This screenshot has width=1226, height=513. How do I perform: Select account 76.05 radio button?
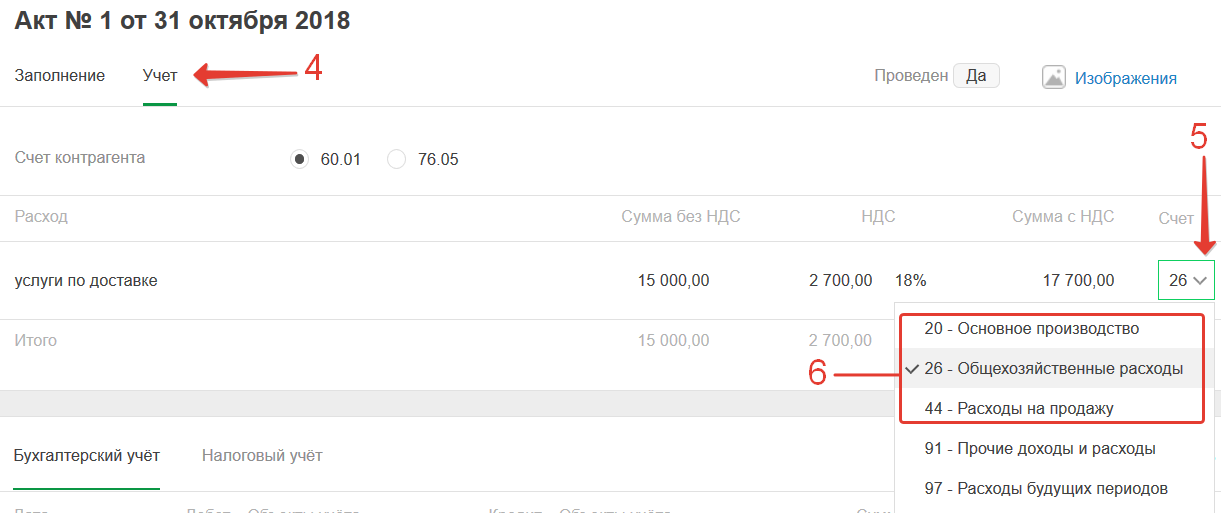pyautogui.click(x=397, y=159)
